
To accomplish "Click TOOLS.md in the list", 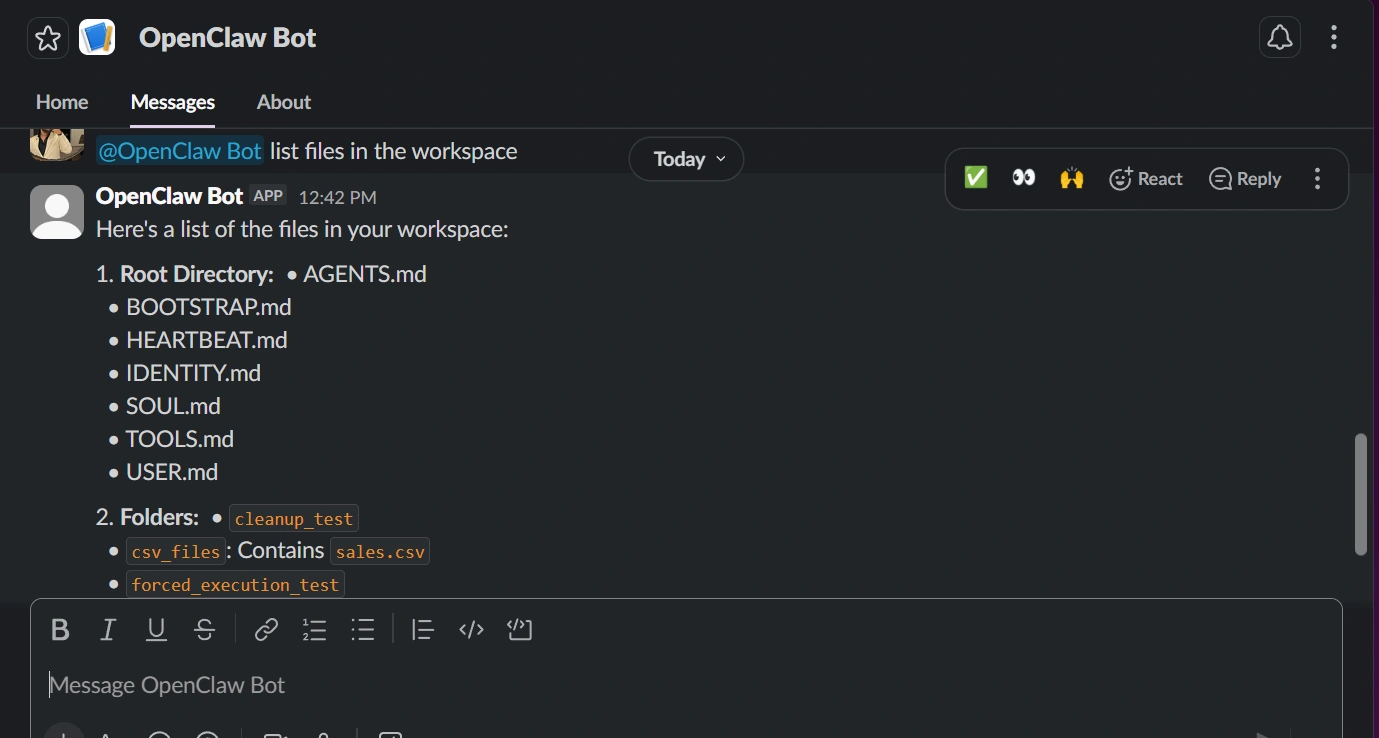I will tap(180, 439).
